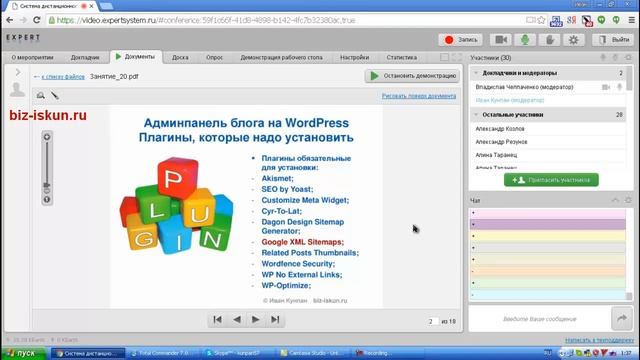Collapse Докладчики и модераторы group
Screen dimensions: 640x360
[476, 73]
